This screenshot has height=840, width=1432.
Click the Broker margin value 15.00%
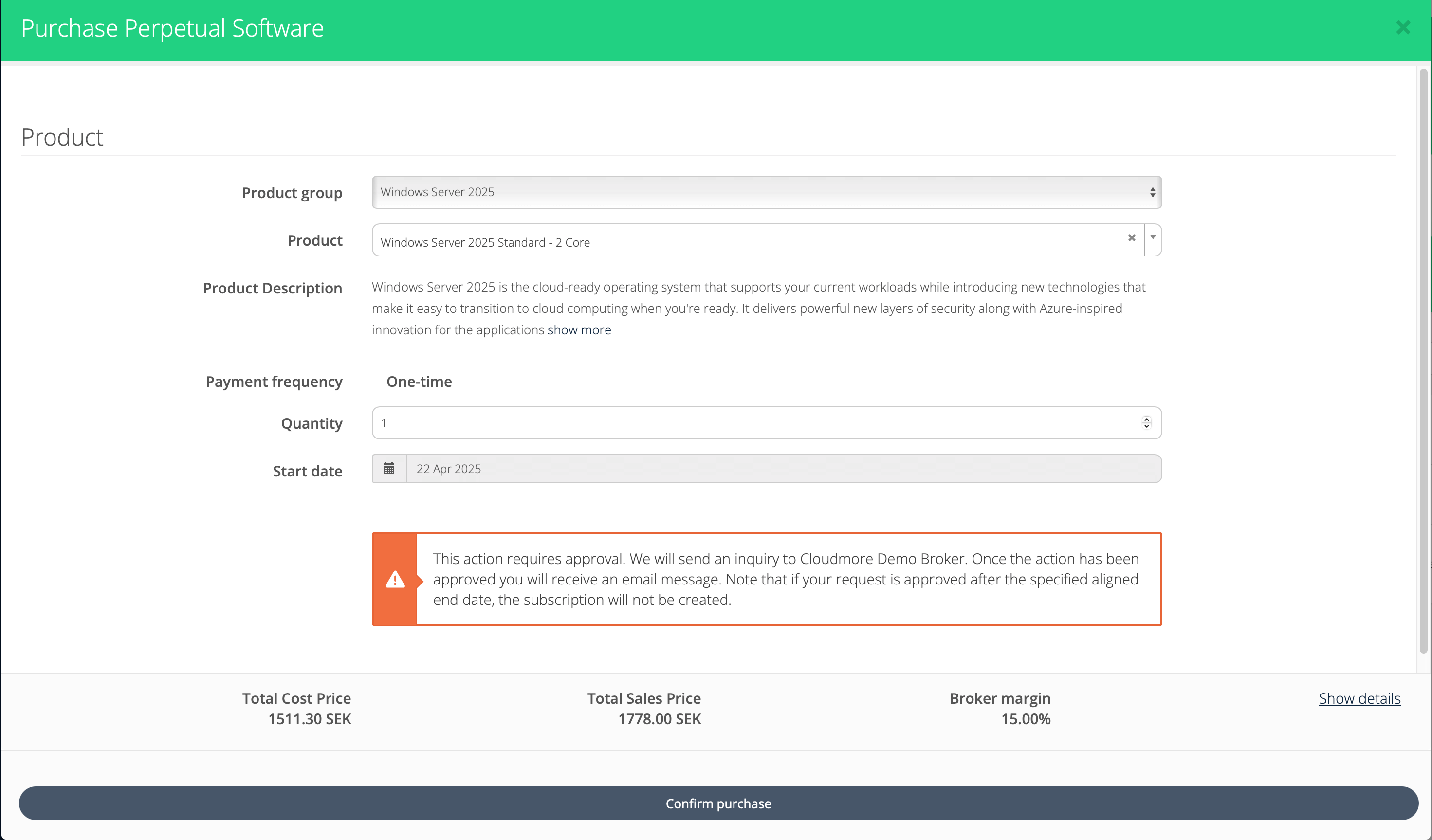(1026, 719)
